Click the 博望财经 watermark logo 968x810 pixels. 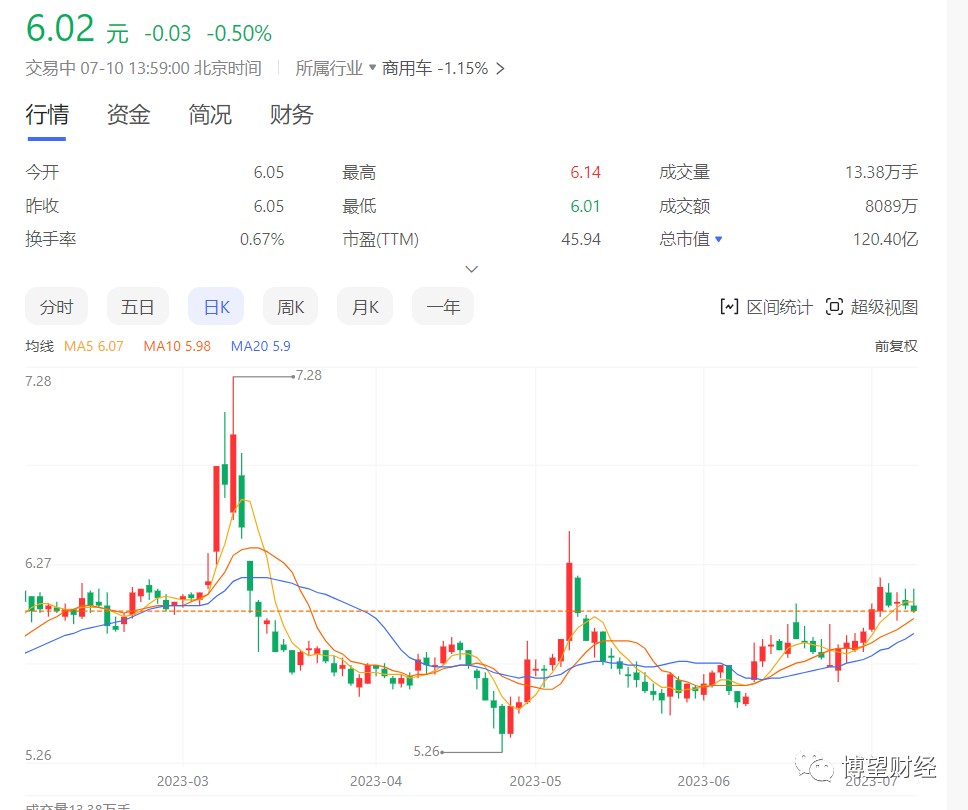[875, 768]
